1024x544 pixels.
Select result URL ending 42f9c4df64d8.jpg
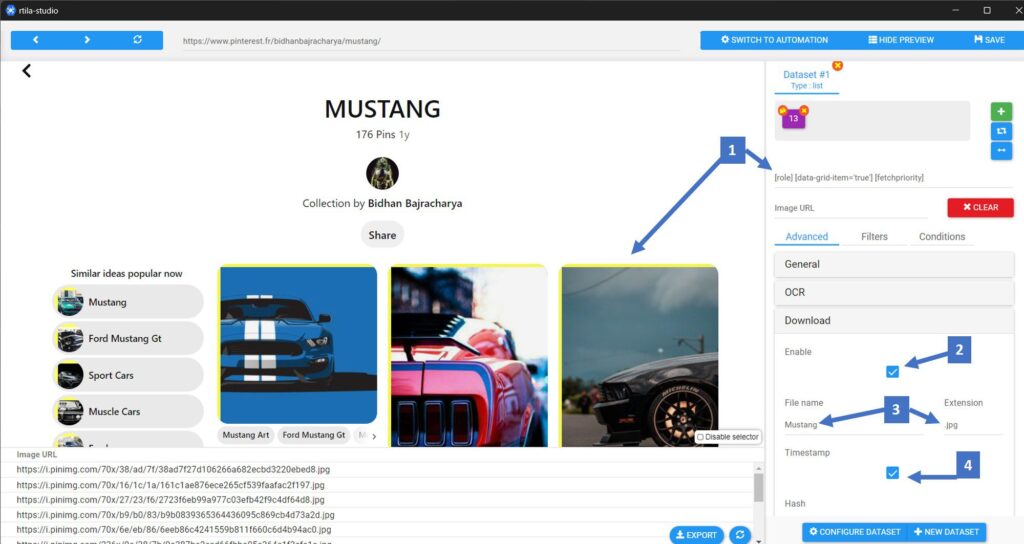(x=170, y=500)
